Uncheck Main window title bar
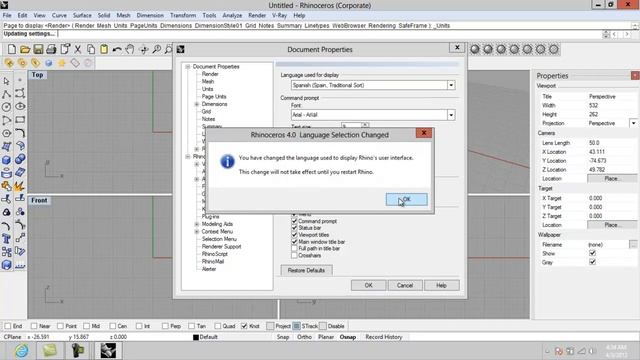640x360 pixels. 294,242
